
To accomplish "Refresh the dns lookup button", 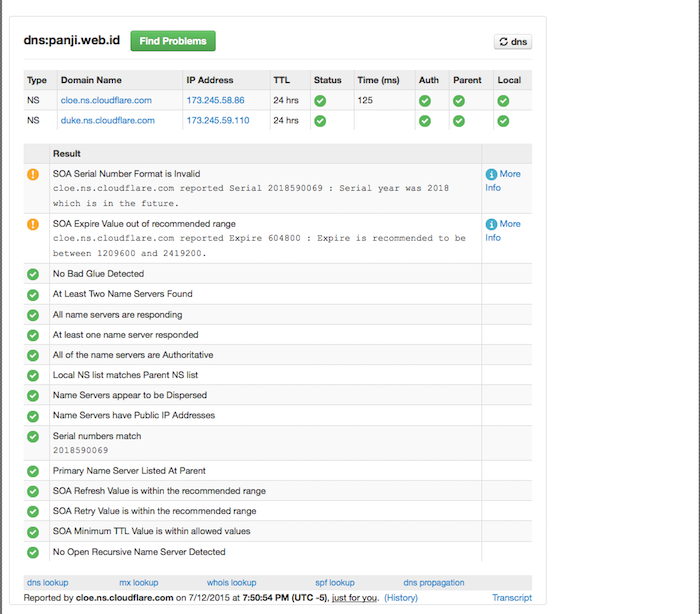I will coord(512,42).
